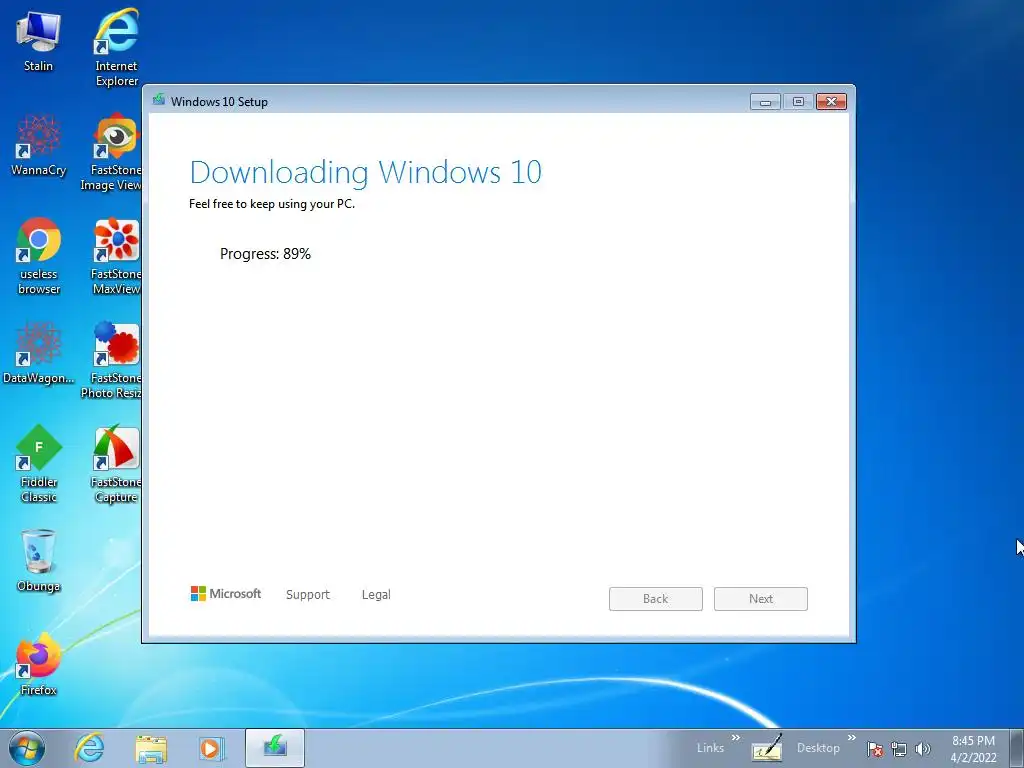Open Windows Explorer from the taskbar
Viewport: 1024px width, 768px height.
[x=151, y=748]
